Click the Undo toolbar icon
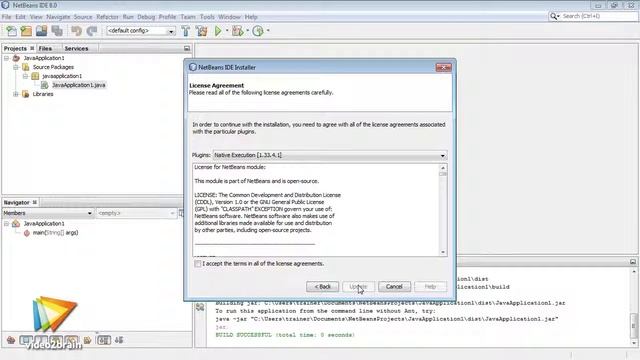The height and width of the screenshot is (360, 640). pyautogui.click(x=76, y=31)
